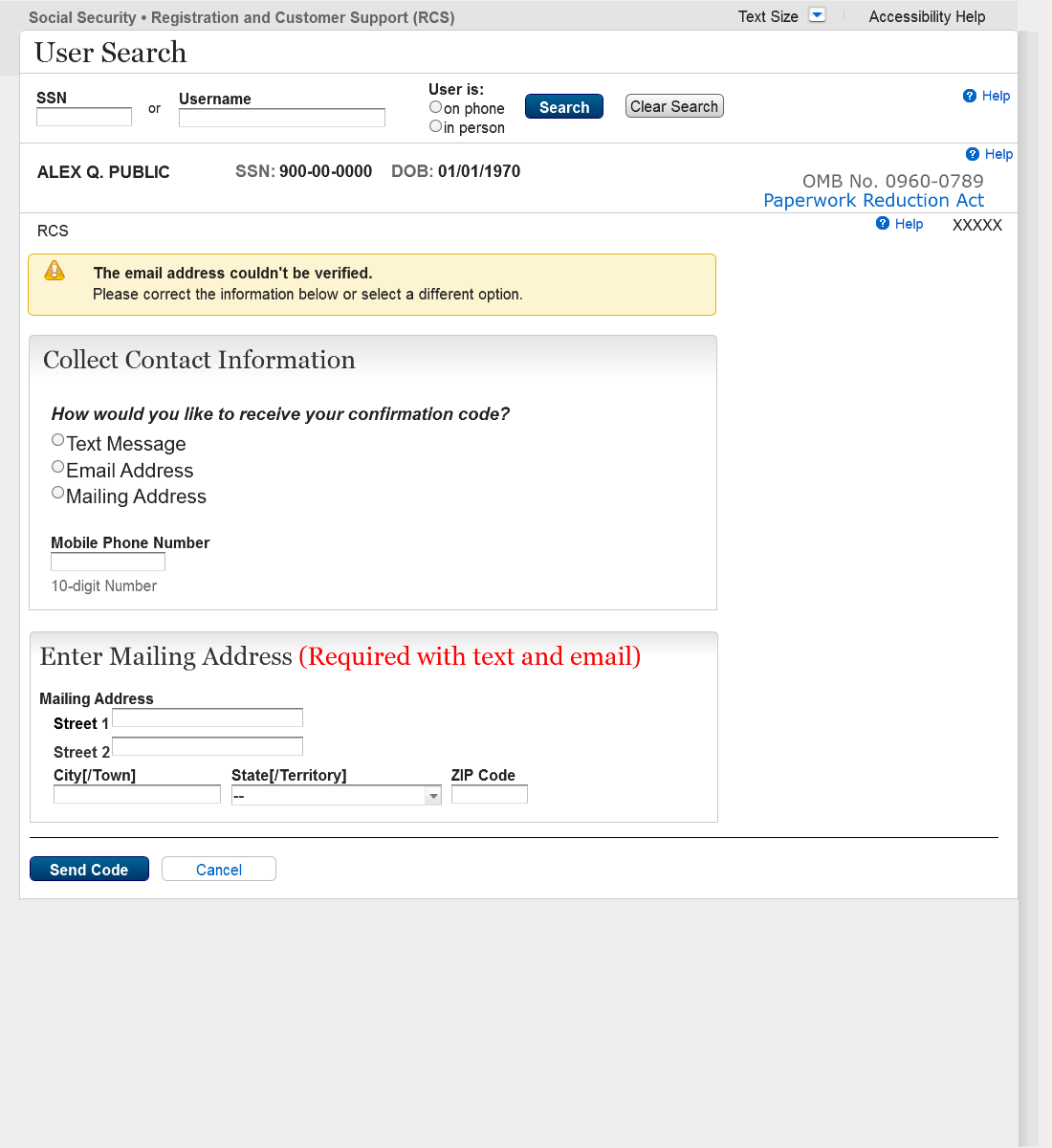Viewport: 1052px width, 1148px height.
Task: Select the 'on phone' radio button
Action: 435,107
